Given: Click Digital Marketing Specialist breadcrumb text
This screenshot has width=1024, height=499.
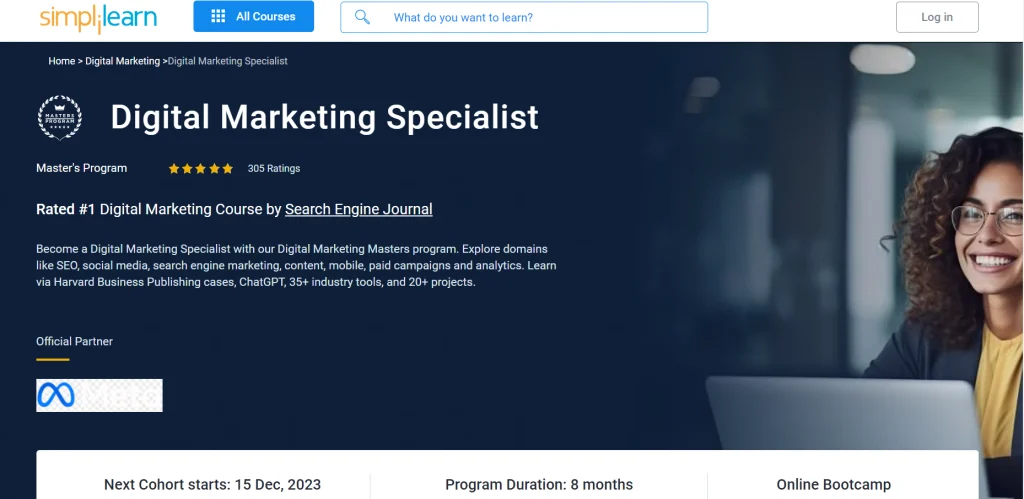Looking at the screenshot, I should pyautogui.click(x=227, y=61).
